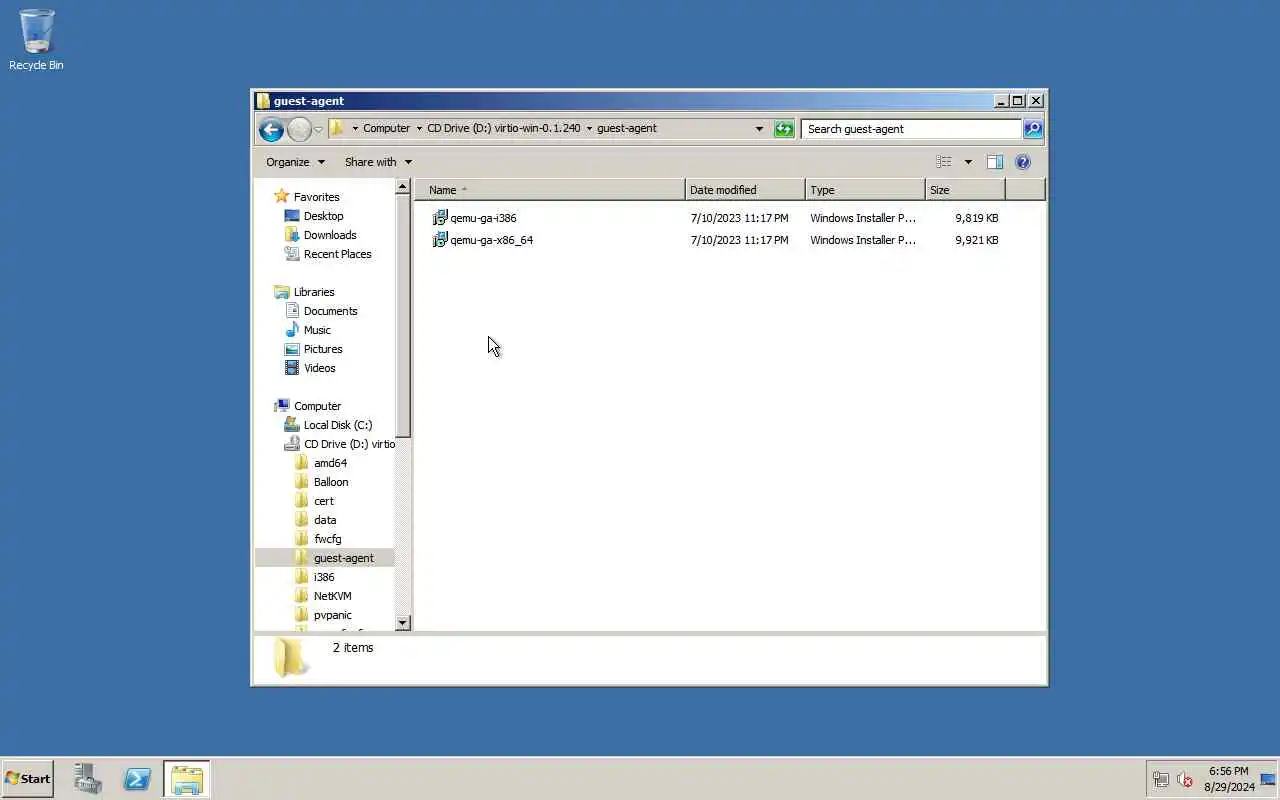Sort by the Size column header
This screenshot has width=1280, height=800.
[965, 190]
